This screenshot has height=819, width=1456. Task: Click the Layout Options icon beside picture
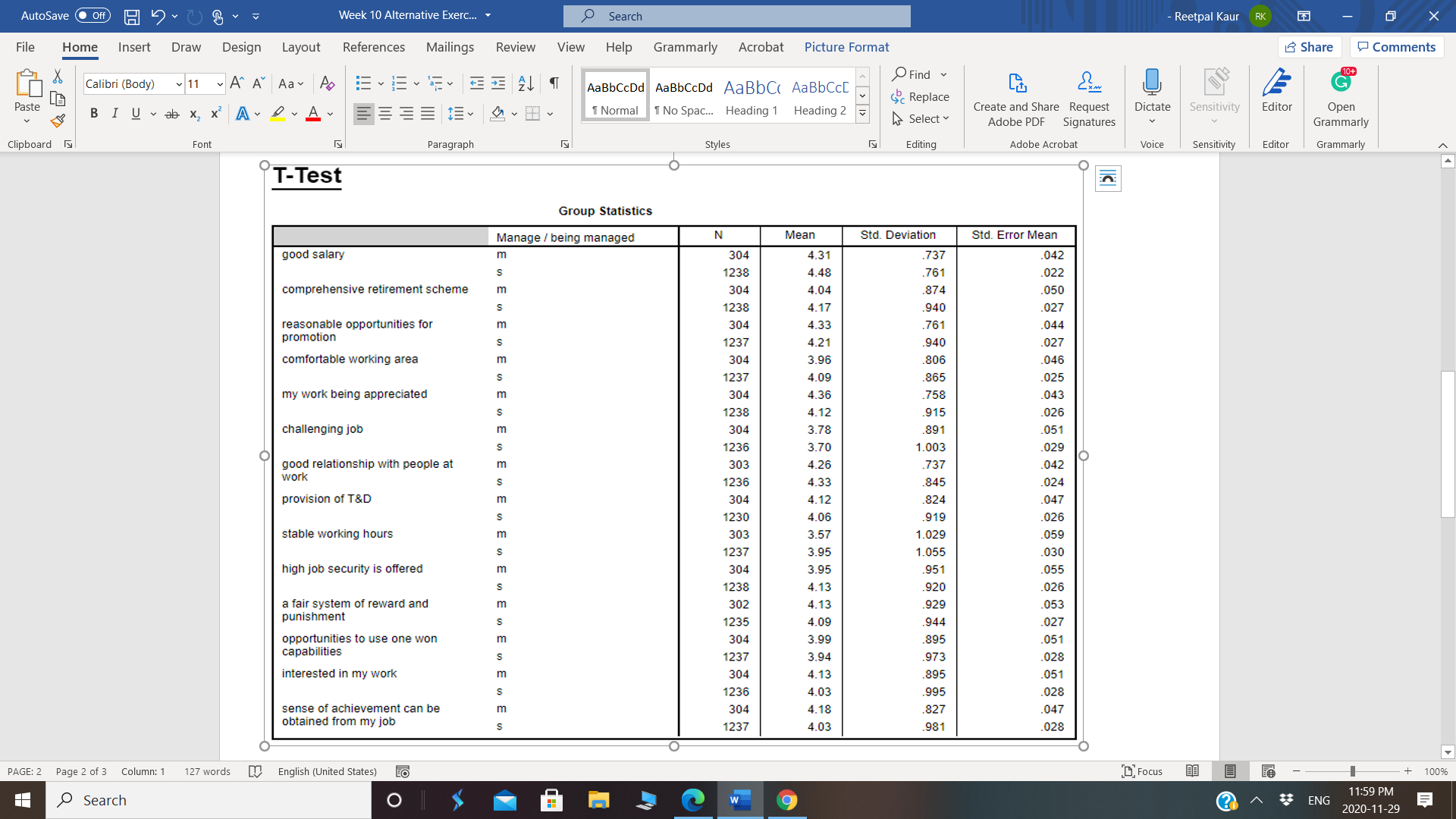pos(1108,179)
